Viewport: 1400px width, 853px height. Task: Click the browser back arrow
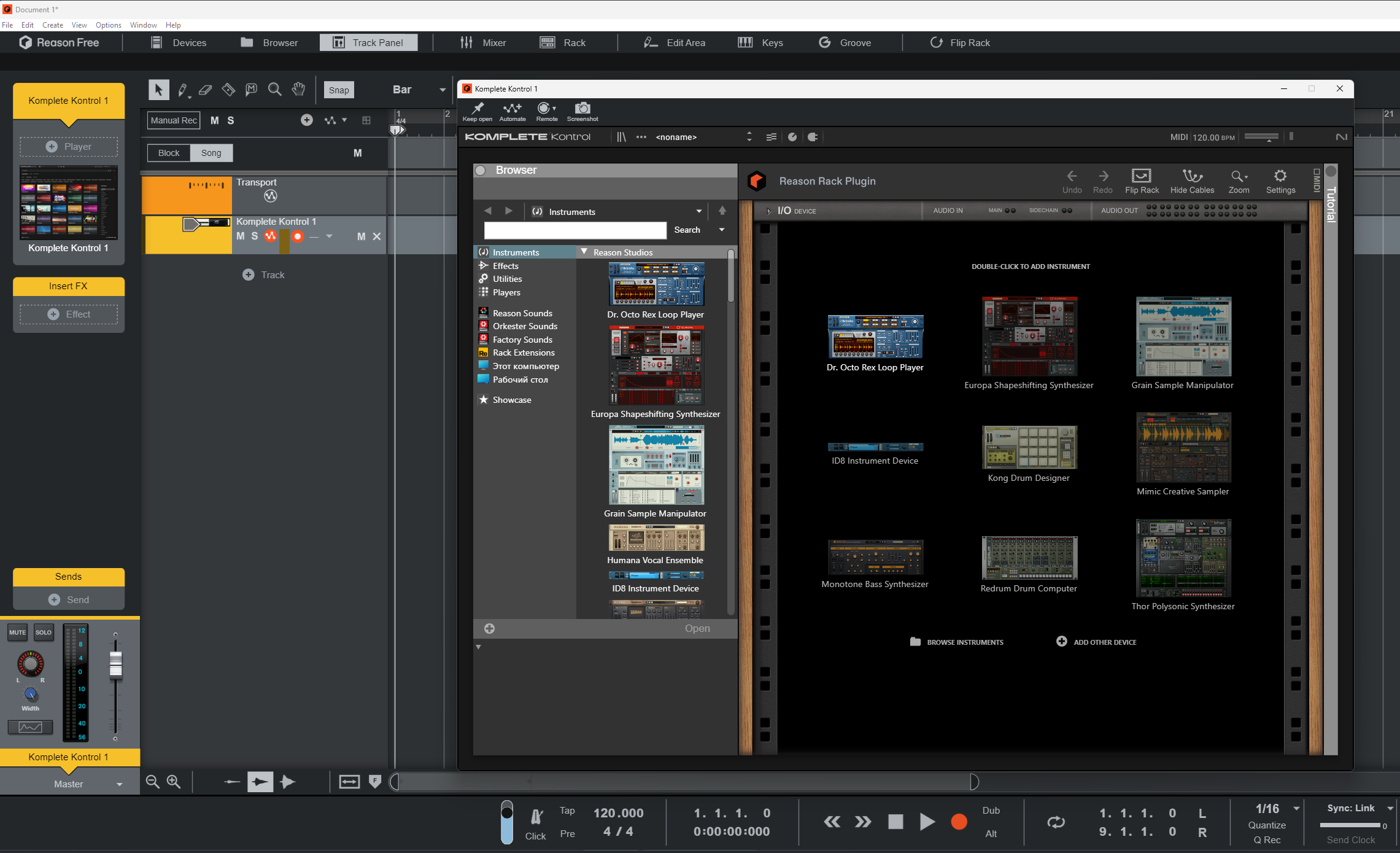pos(488,211)
